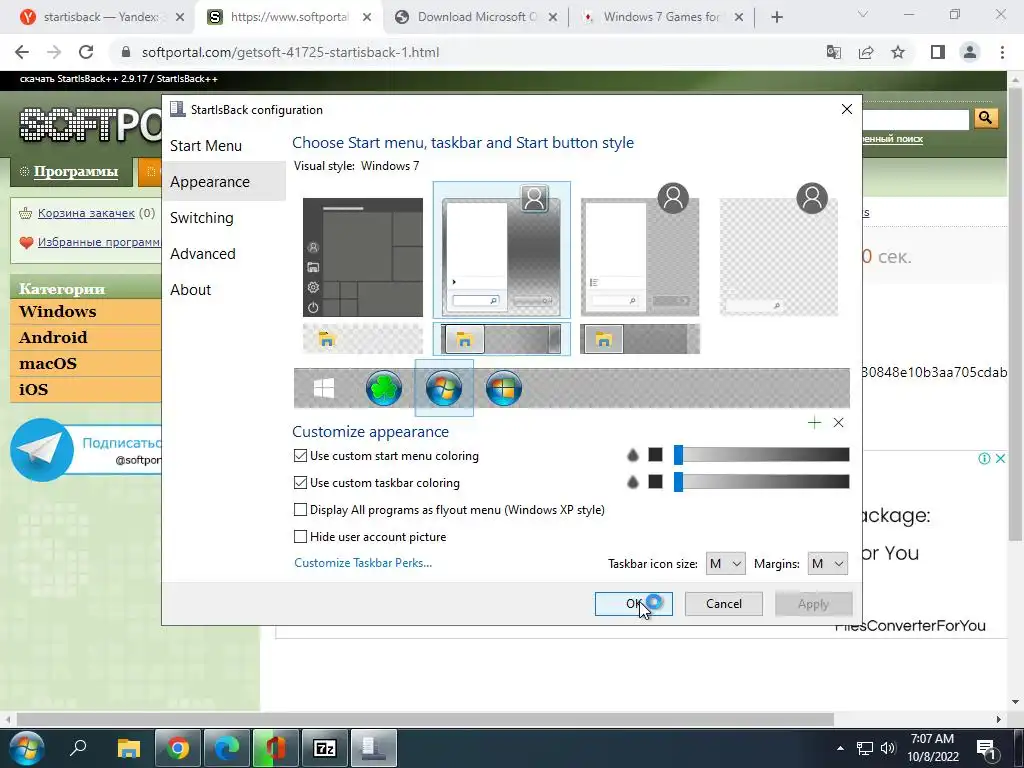Viewport: 1024px width, 768px height.
Task: Click the start menu color droplet icon
Action: [x=632, y=455]
